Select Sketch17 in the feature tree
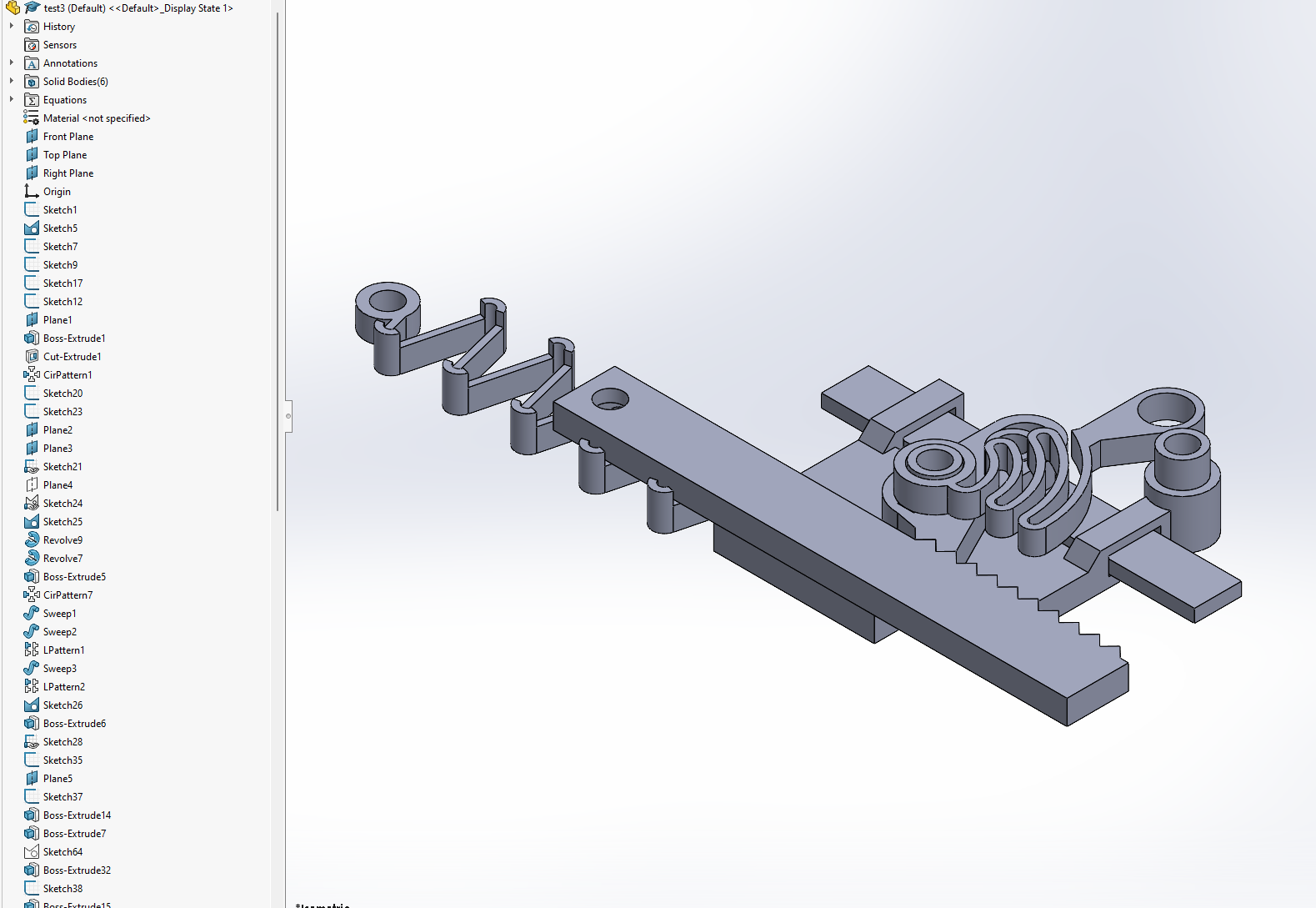The height and width of the screenshot is (908, 1316). (x=63, y=283)
